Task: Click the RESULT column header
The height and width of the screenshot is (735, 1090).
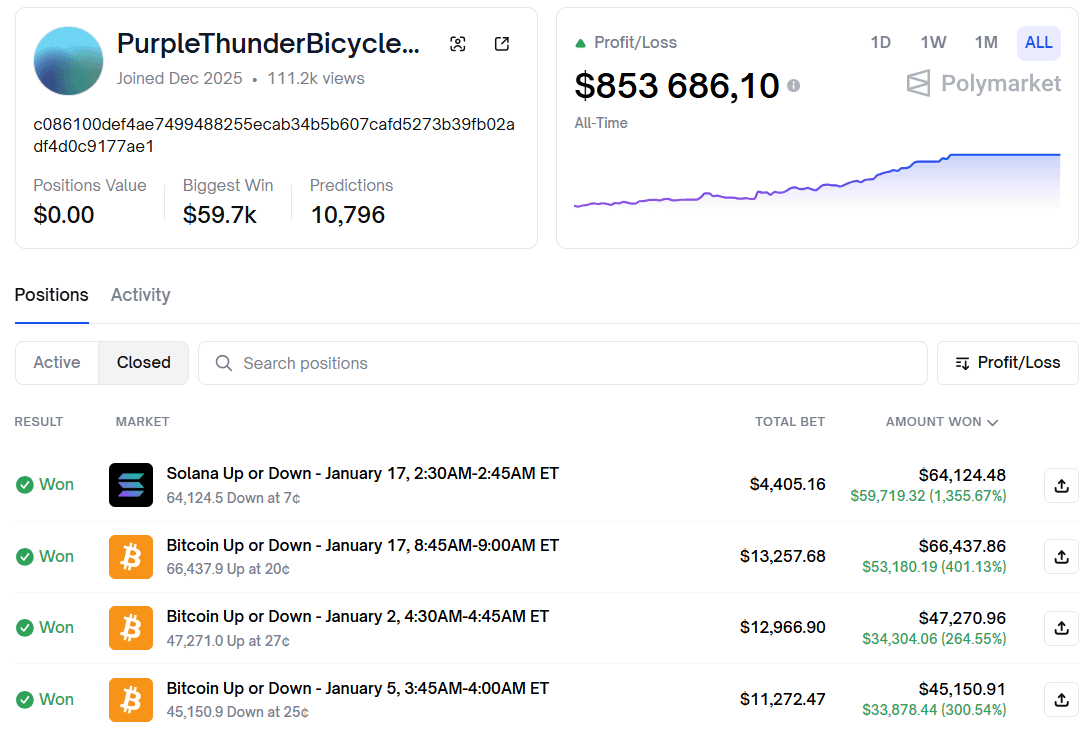Action: pos(39,421)
